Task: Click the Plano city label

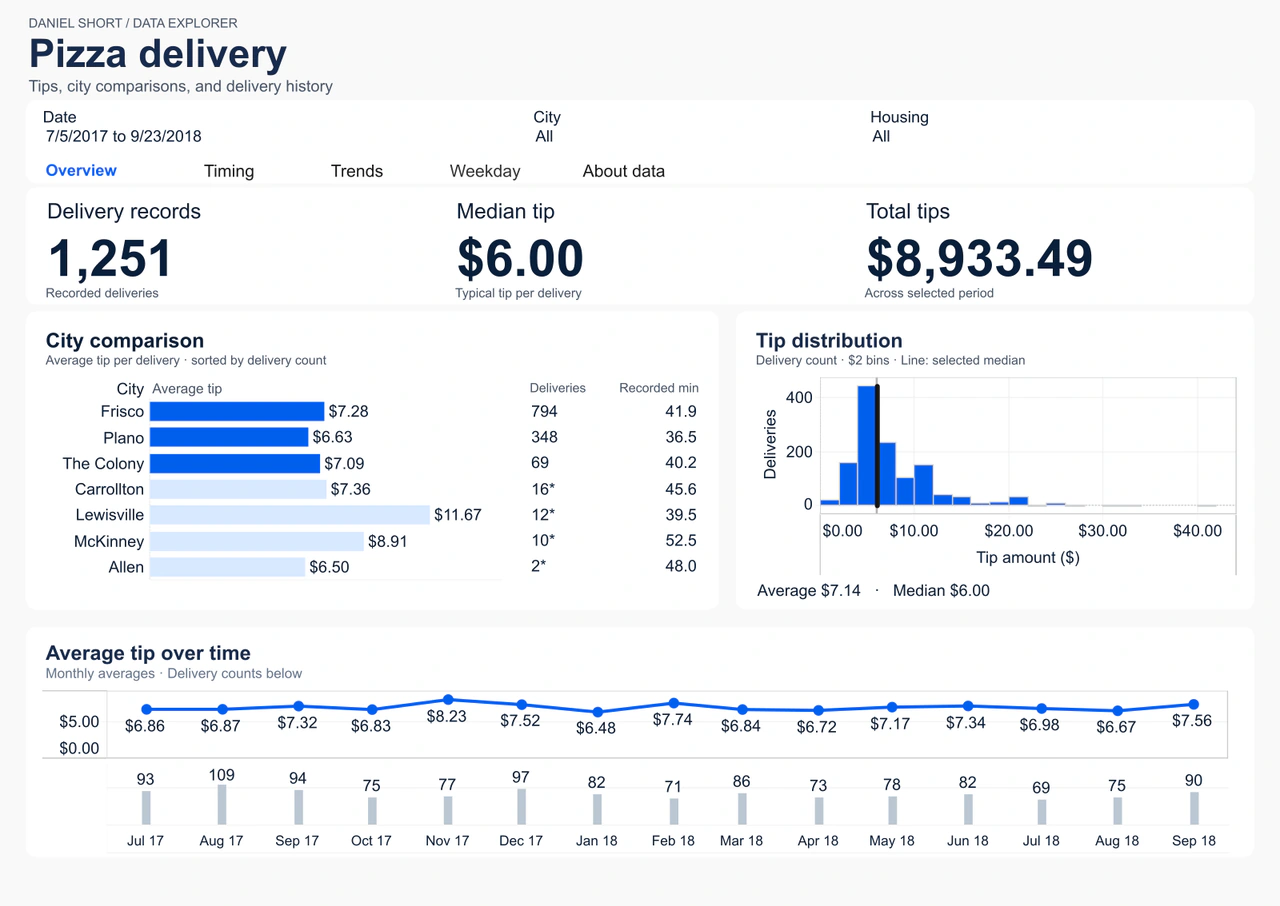Action: click(124, 437)
